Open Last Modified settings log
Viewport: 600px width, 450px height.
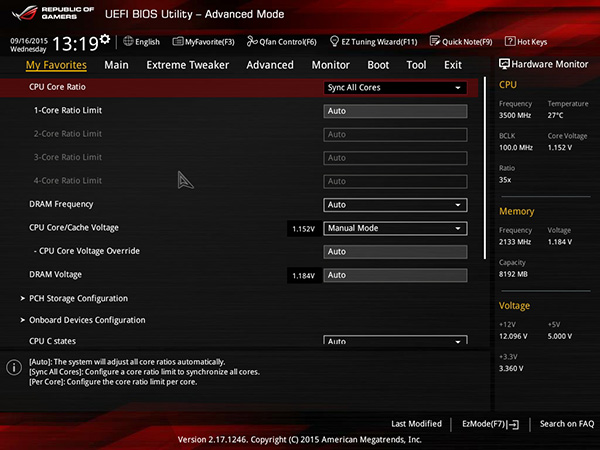(x=416, y=424)
